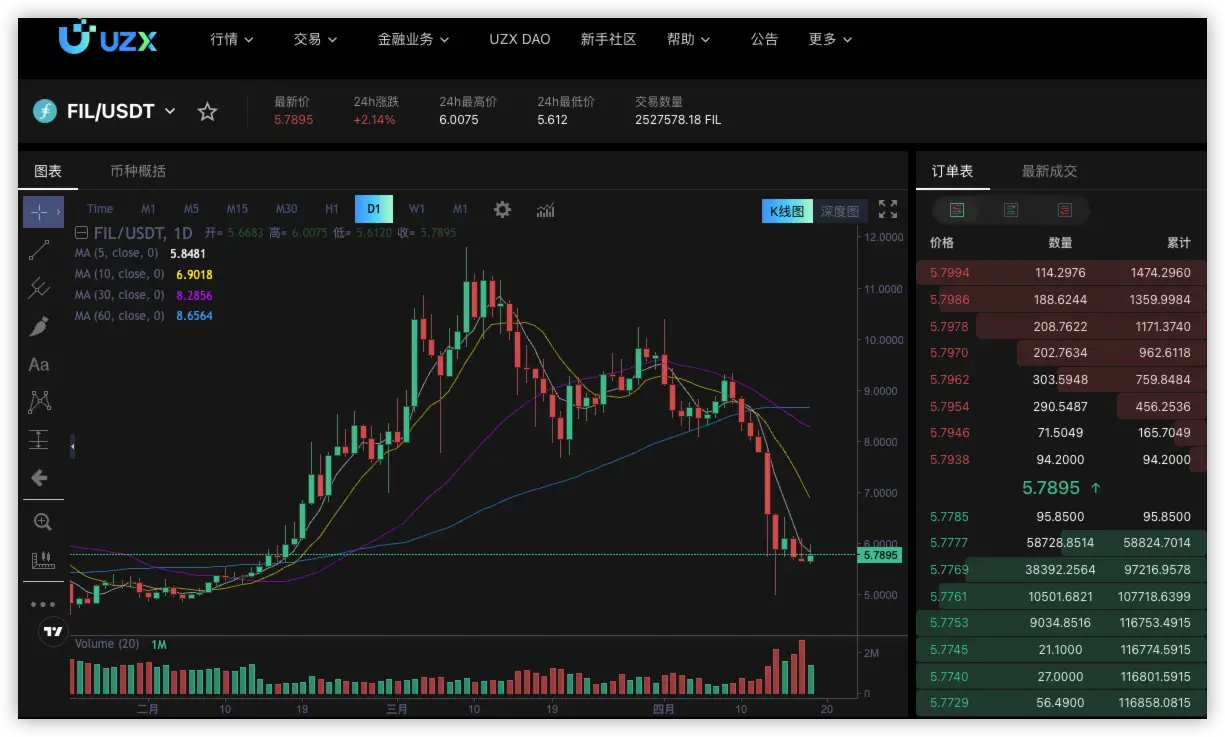The image size is (1225, 737).
Task: Open the 新手社区 page
Action: pos(608,39)
